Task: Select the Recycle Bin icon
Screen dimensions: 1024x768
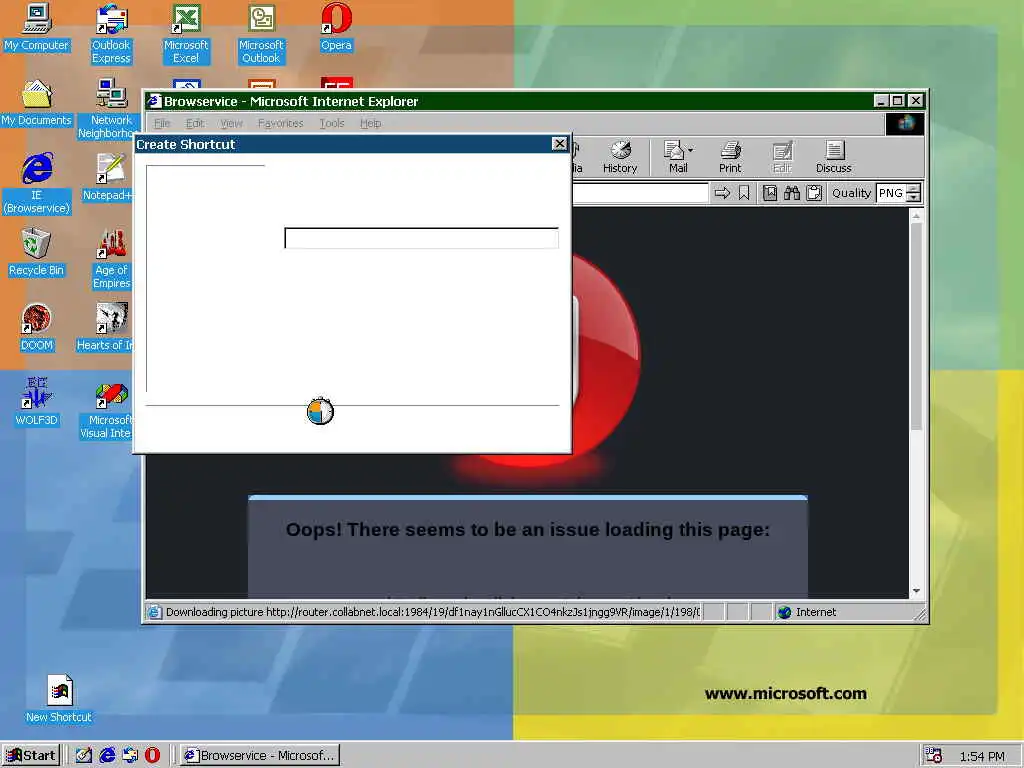Action: 37,252
